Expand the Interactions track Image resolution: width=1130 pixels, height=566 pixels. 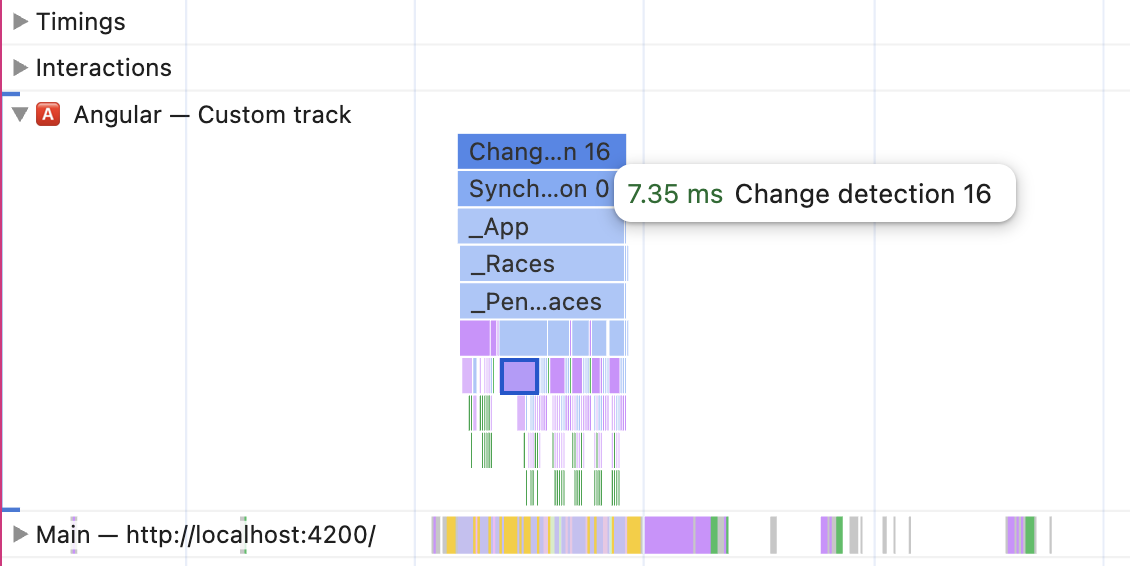tap(21, 68)
